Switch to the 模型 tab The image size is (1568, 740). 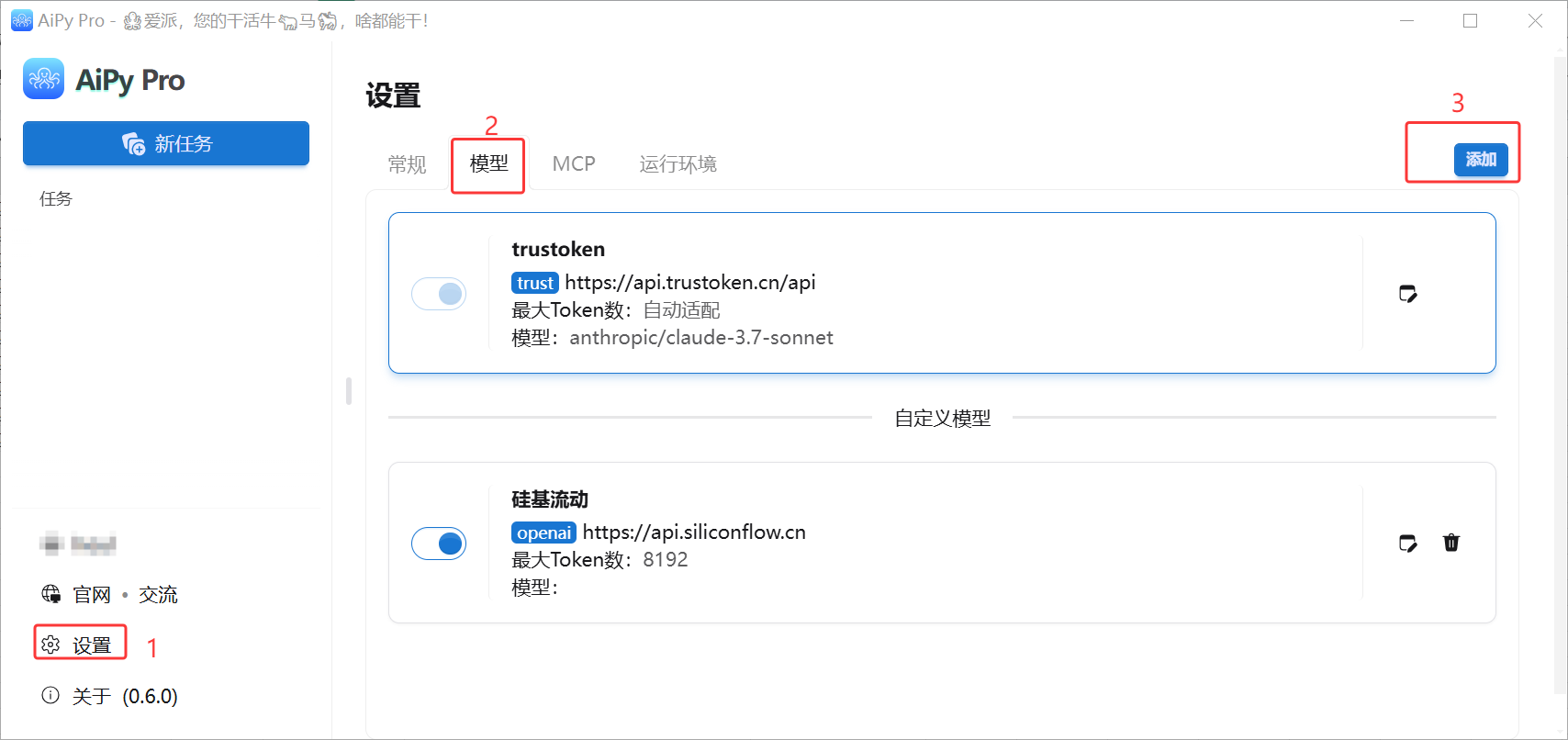488,163
